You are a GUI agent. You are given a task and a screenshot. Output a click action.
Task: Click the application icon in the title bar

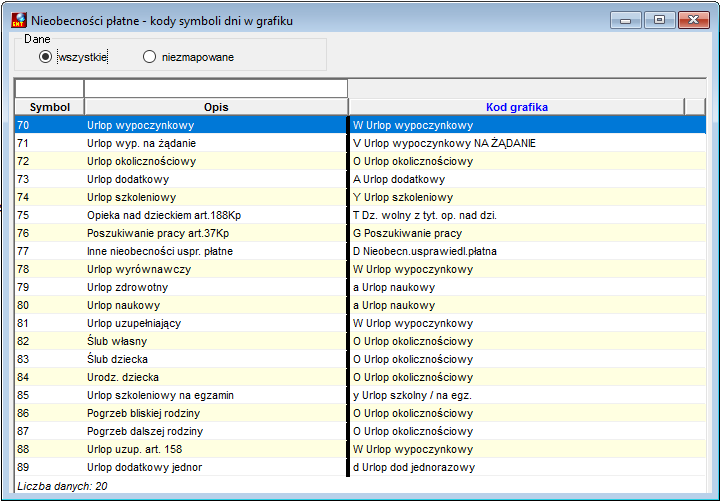point(19,21)
